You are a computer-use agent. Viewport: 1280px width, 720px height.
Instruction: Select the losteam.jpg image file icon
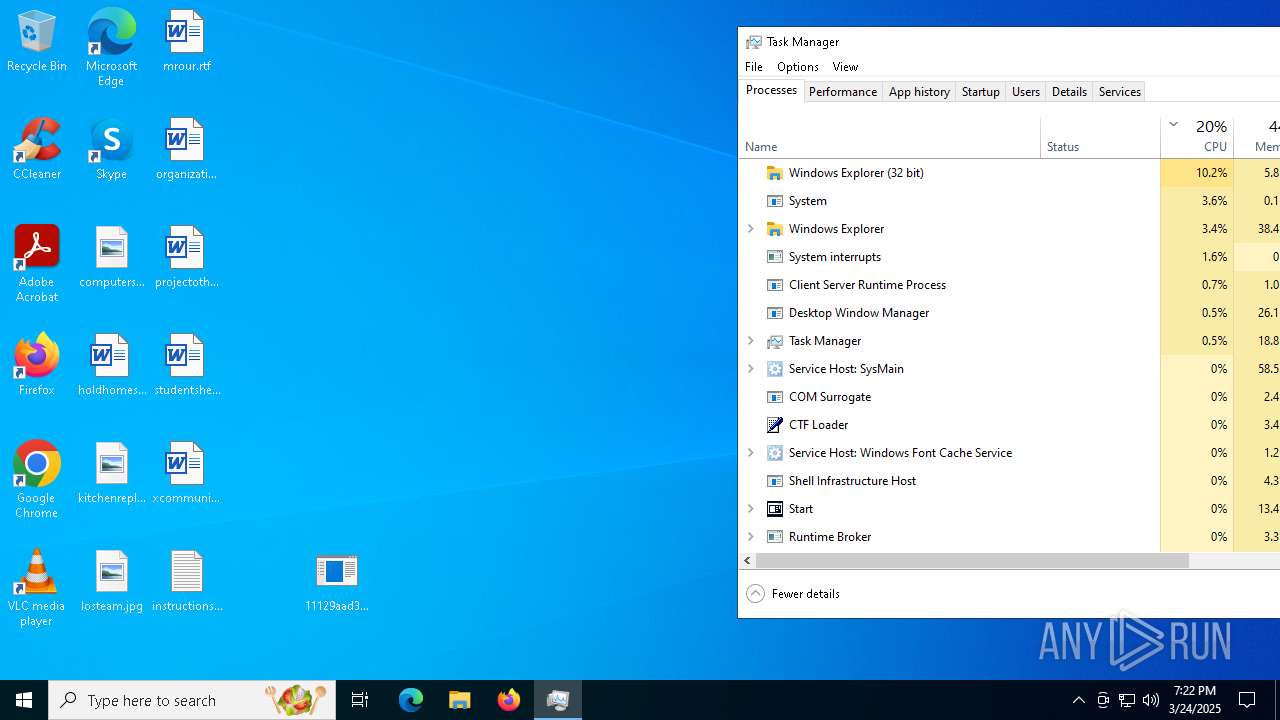tap(111, 581)
